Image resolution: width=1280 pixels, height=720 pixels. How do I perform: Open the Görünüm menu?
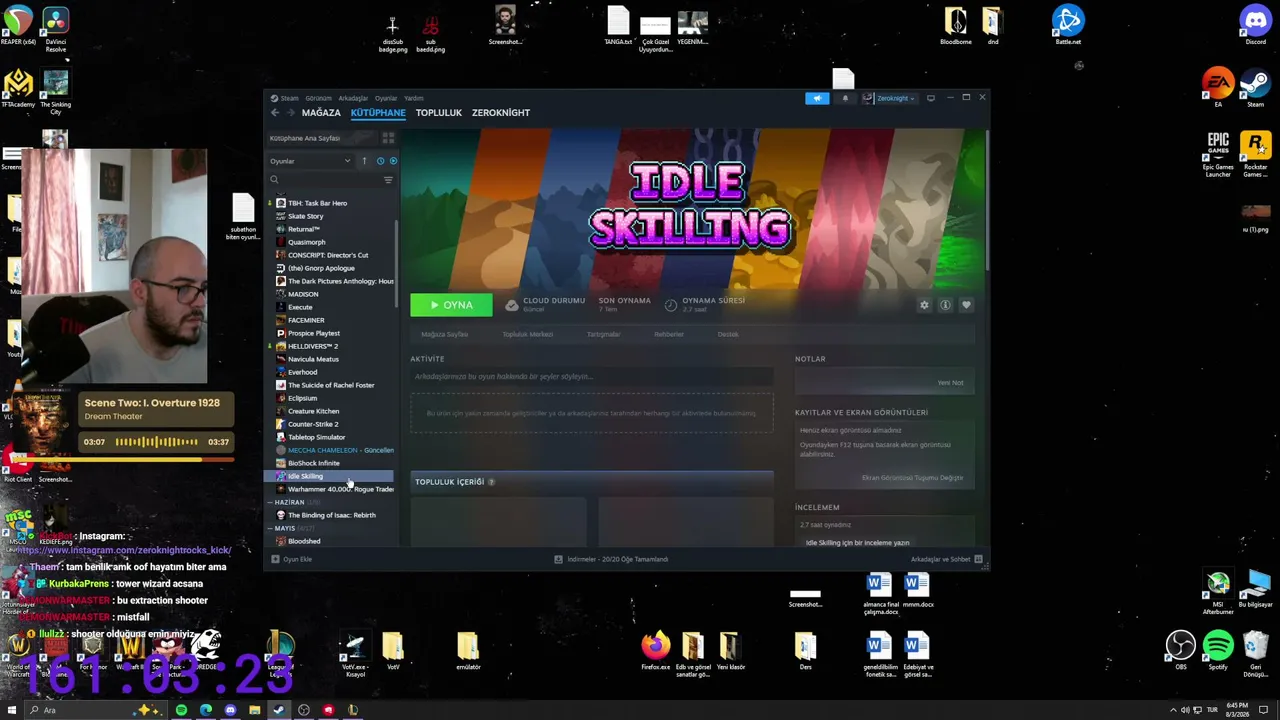318,98
